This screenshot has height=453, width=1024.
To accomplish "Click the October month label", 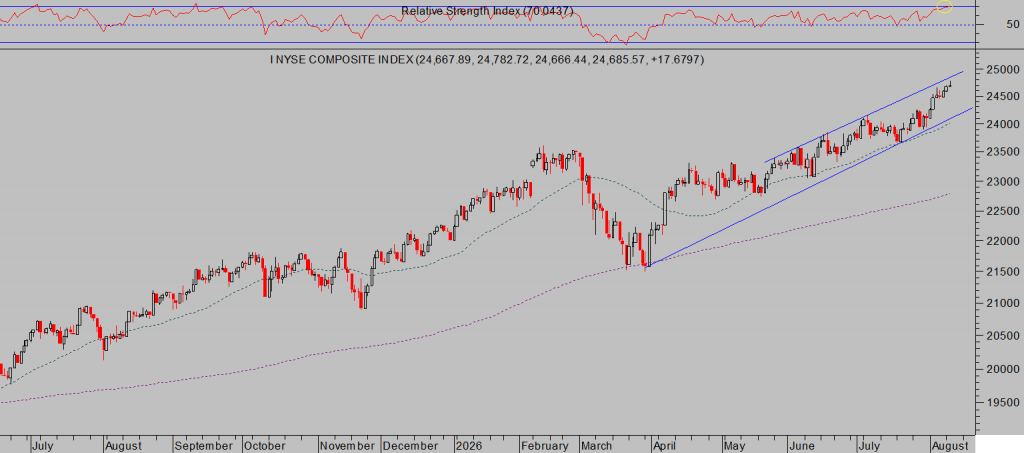I will tap(264, 446).
